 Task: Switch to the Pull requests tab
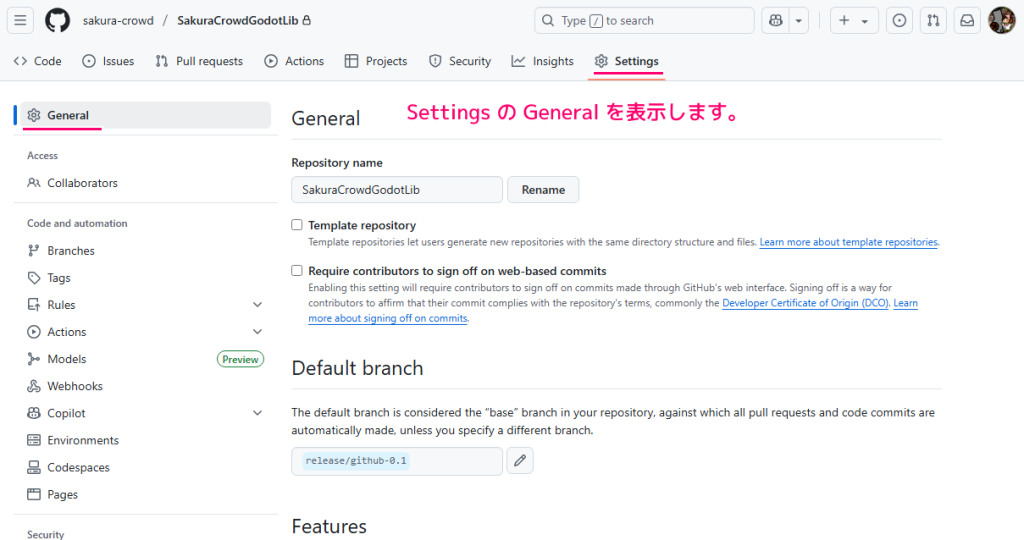(x=199, y=61)
